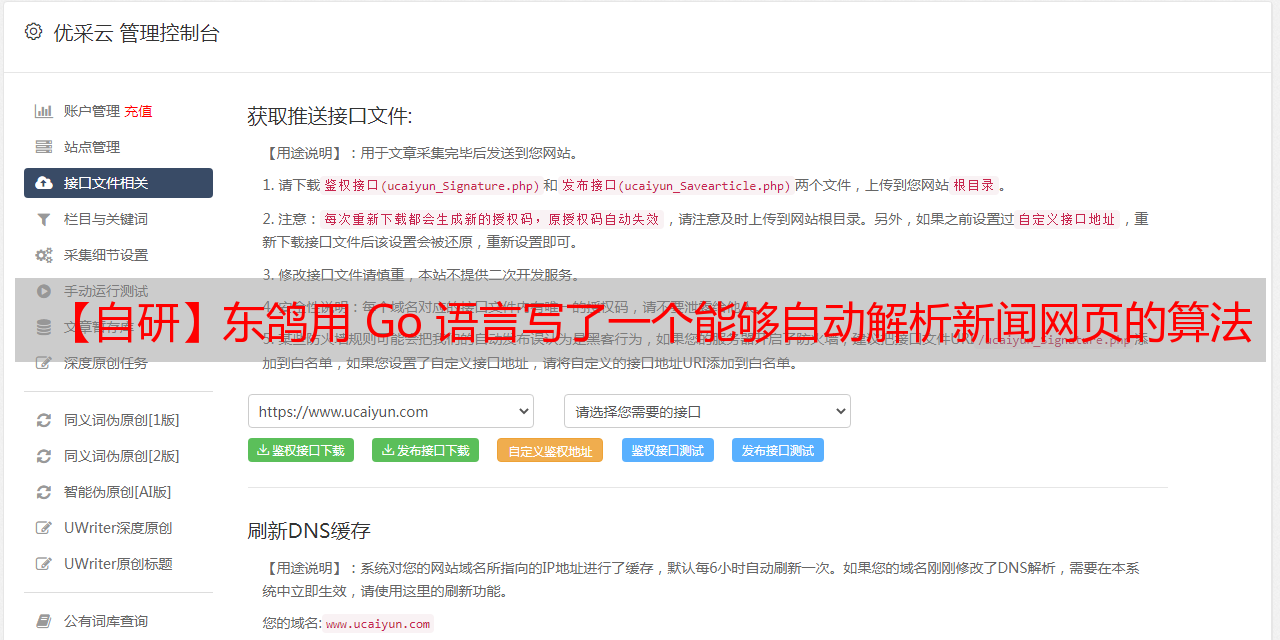The width and height of the screenshot is (1280, 640).
Task: Click the blue 发布接口测试 button
Action: pyautogui.click(x=778, y=450)
